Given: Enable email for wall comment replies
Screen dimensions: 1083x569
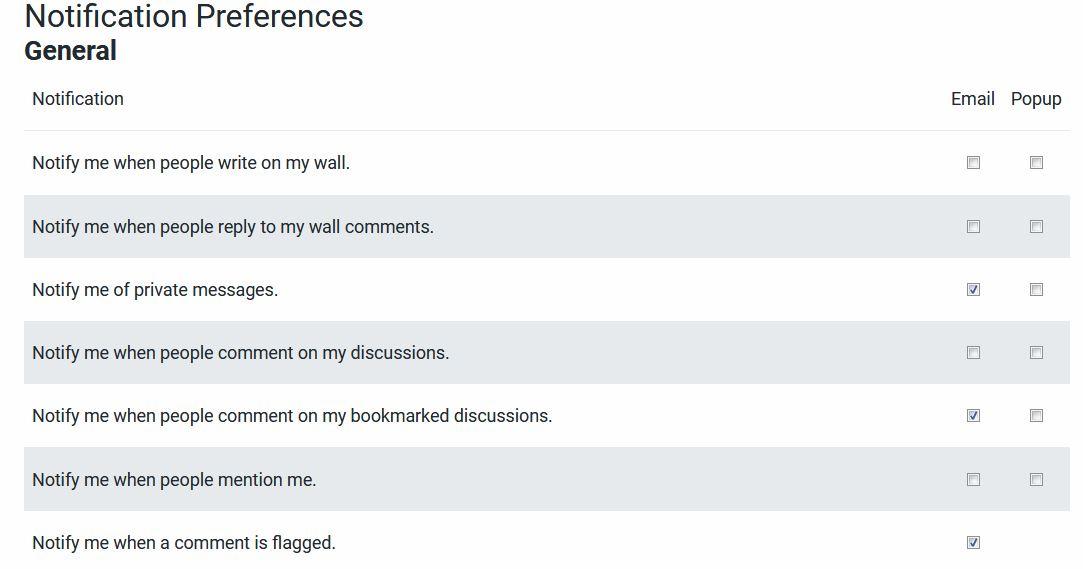Looking at the screenshot, I should click(x=973, y=227).
